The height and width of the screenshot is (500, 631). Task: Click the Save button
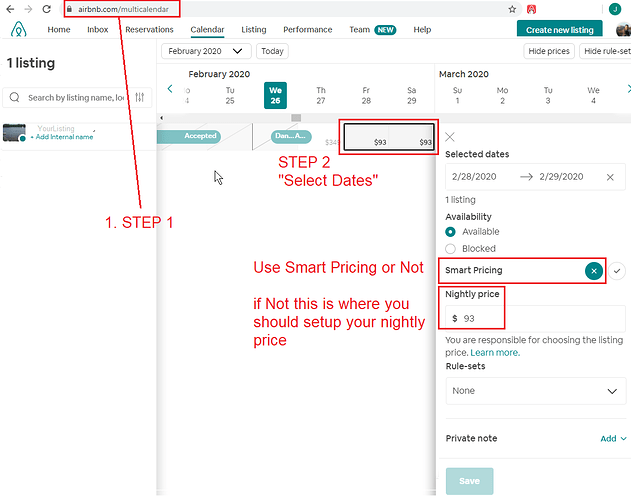pos(469,481)
